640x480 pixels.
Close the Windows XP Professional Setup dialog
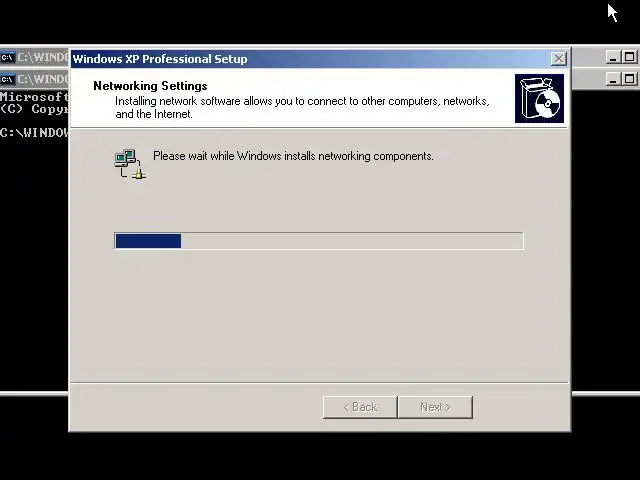pos(558,59)
